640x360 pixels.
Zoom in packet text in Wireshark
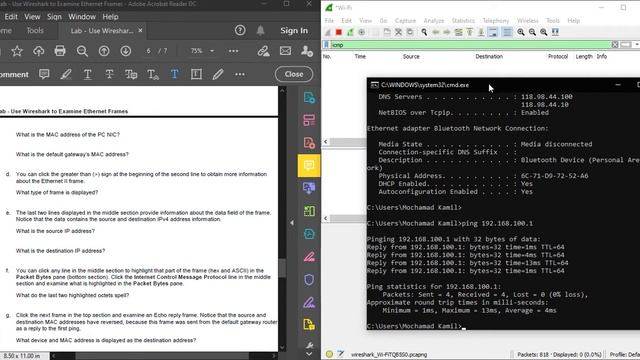[521, 32]
